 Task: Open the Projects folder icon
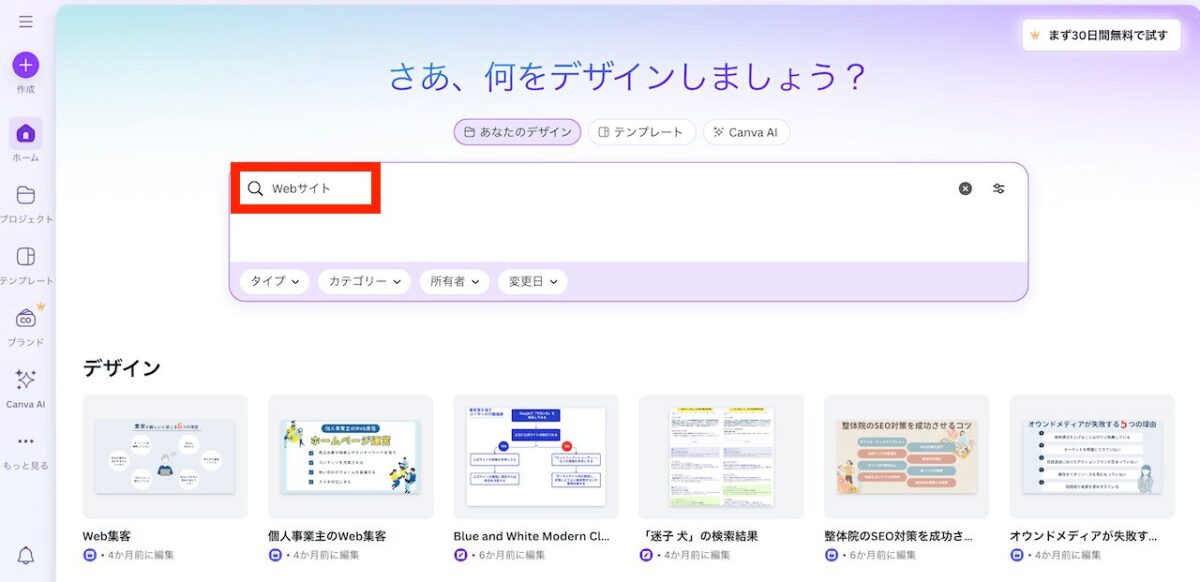click(26, 195)
